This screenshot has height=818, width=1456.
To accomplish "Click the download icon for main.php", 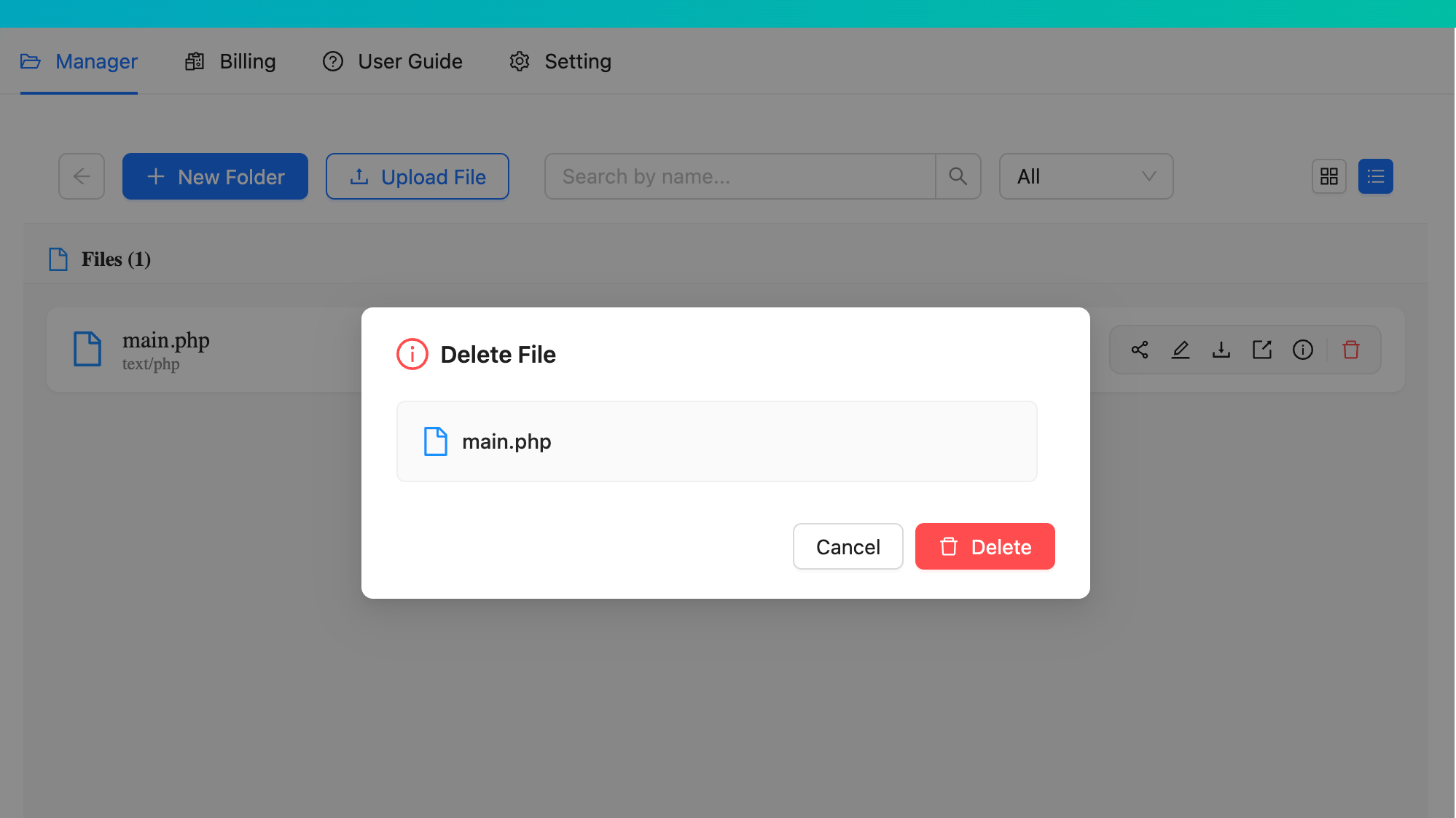I will pyautogui.click(x=1221, y=350).
